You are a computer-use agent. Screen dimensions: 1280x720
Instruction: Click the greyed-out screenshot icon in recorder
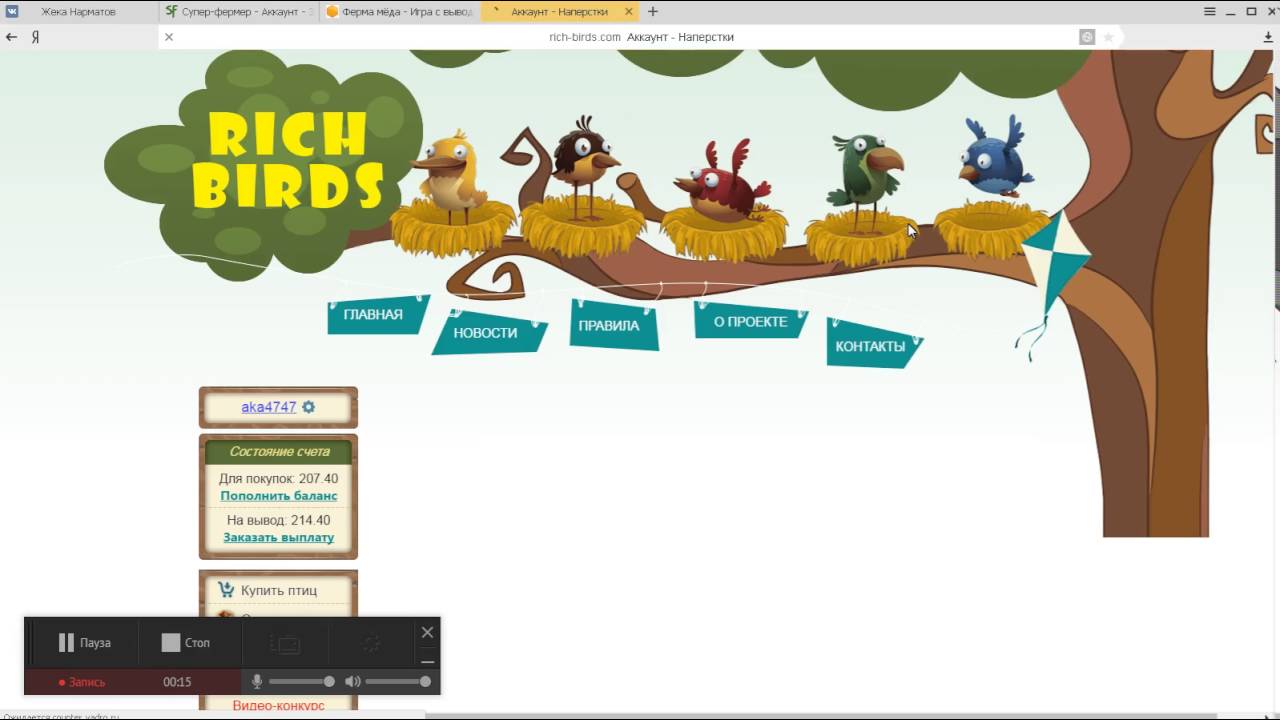(286, 644)
